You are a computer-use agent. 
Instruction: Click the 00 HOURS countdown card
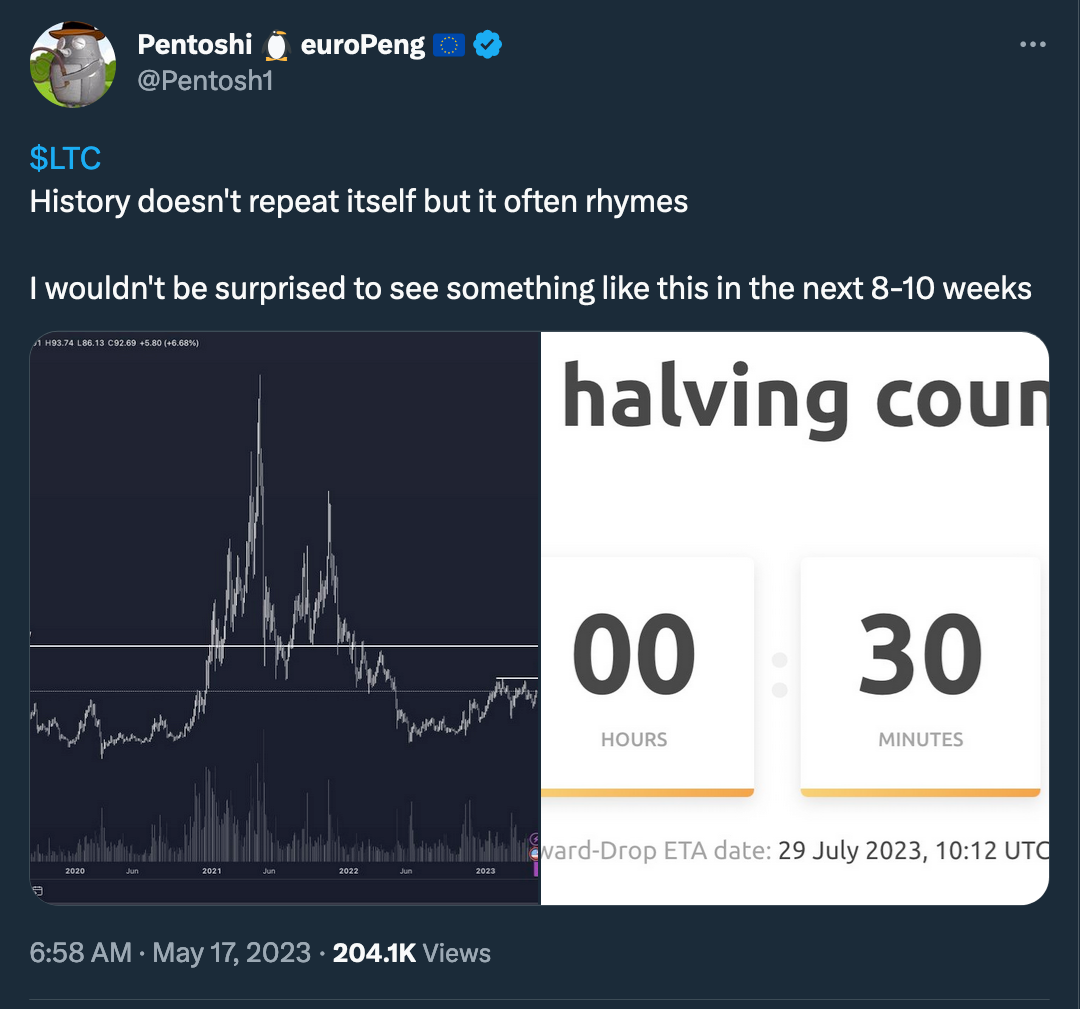(x=647, y=677)
